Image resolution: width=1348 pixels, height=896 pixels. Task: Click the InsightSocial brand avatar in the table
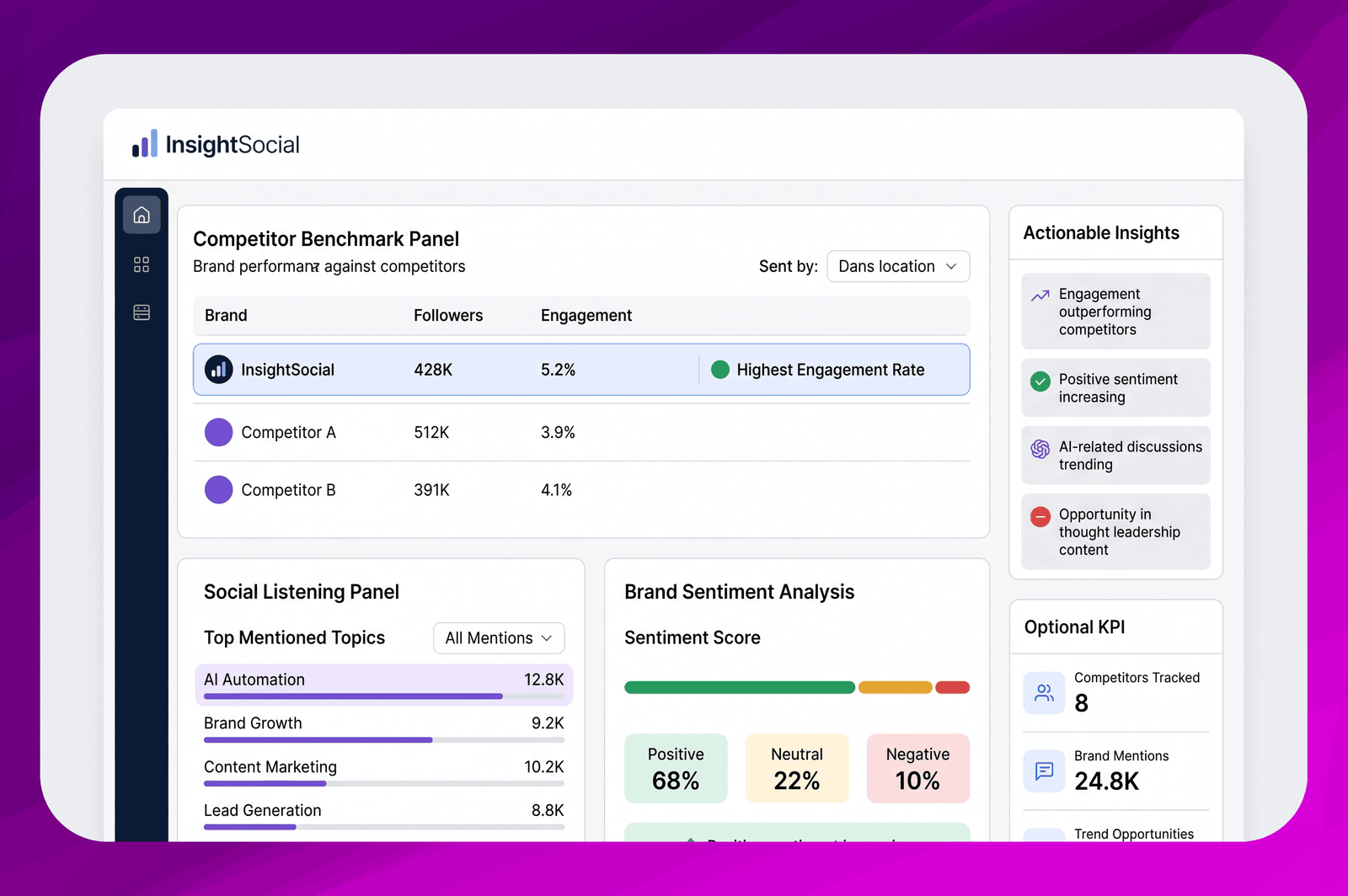pyautogui.click(x=219, y=369)
